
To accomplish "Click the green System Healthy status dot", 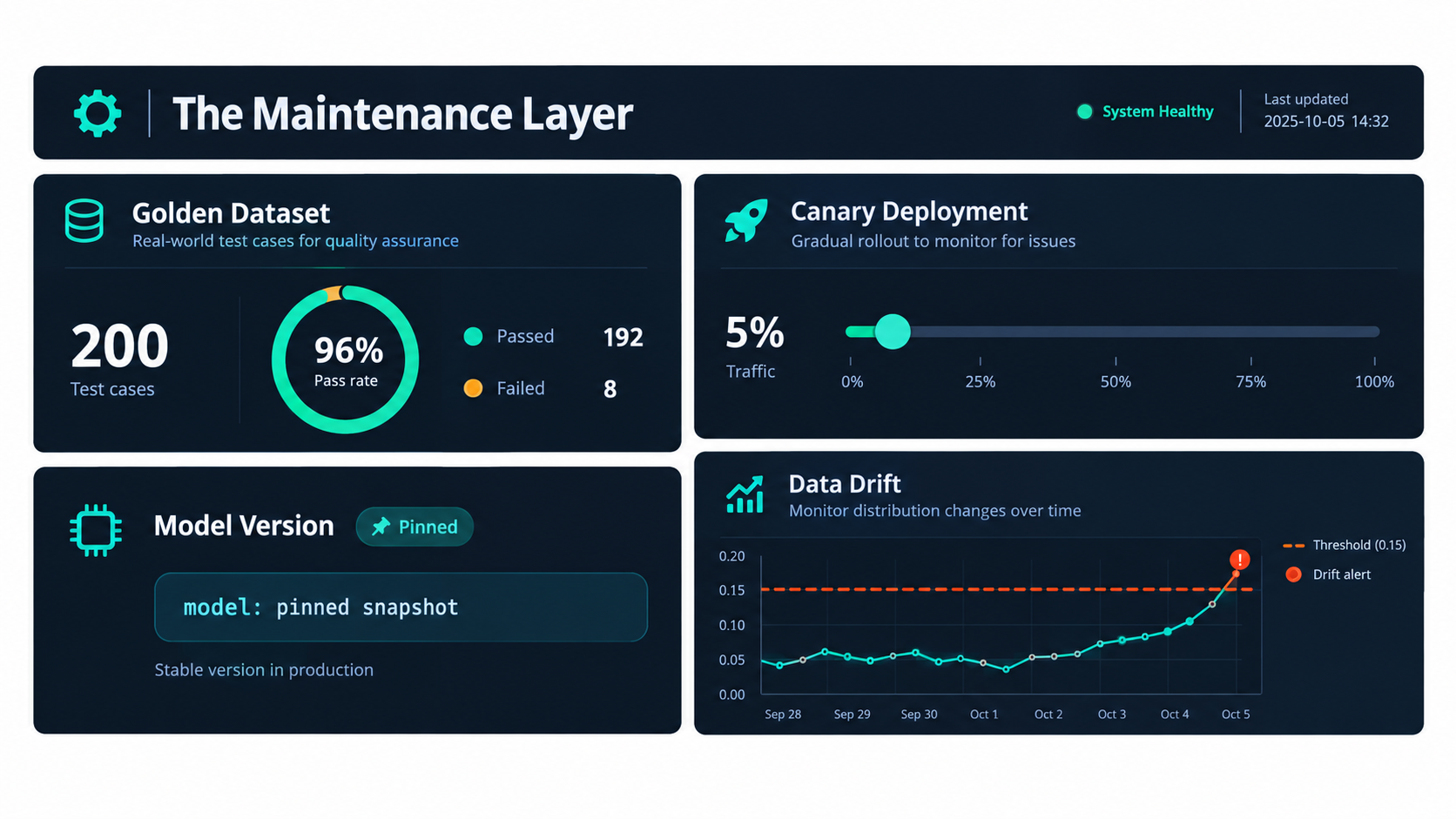I will click(x=1084, y=111).
